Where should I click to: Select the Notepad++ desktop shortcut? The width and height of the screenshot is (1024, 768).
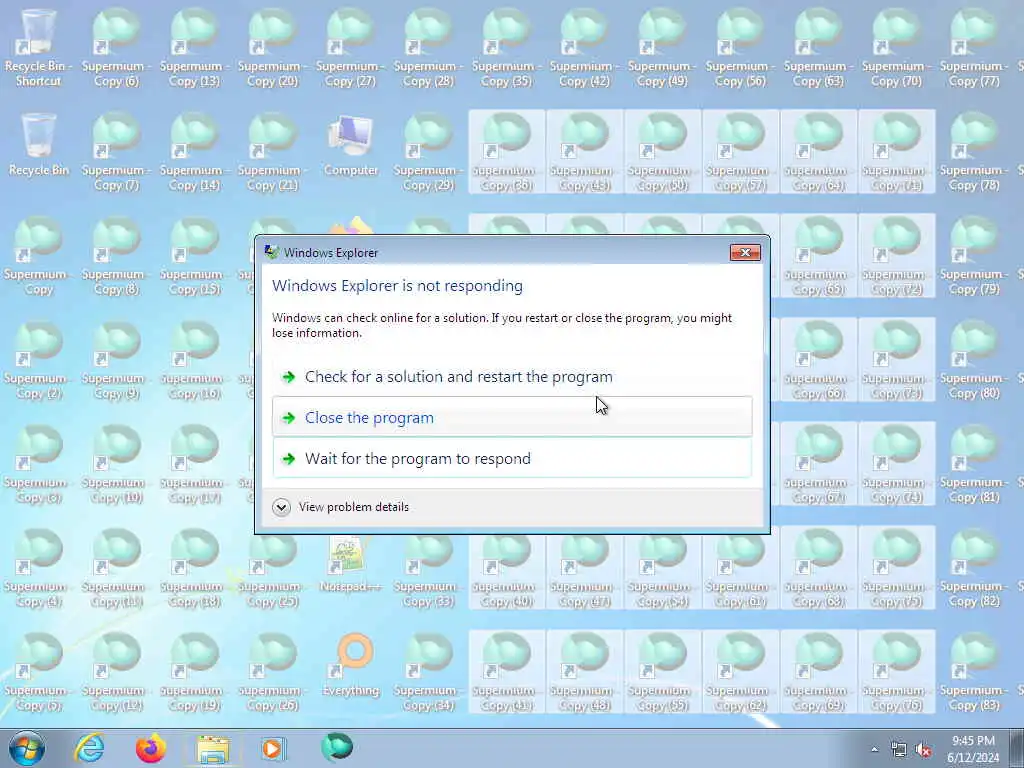click(351, 564)
